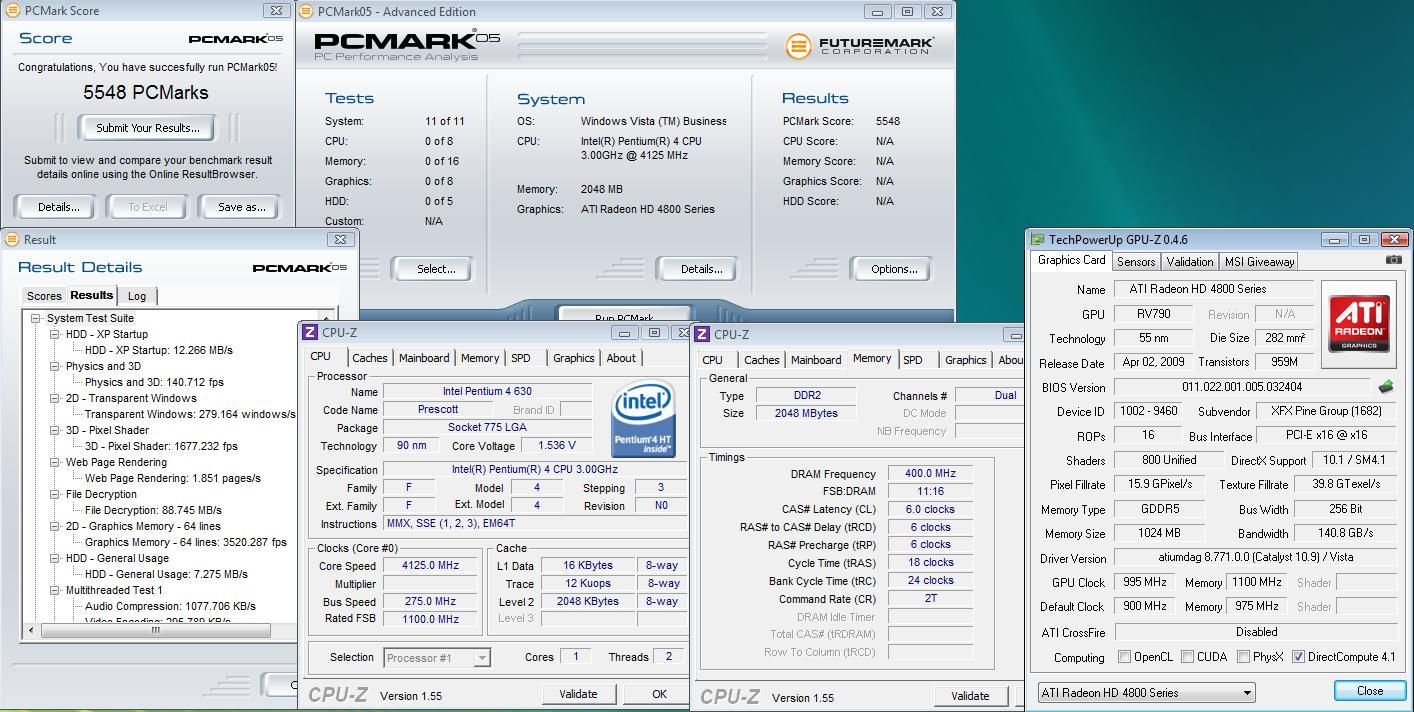The image size is (1414, 712).
Task: Collapse the 2D - Graphics Memory - 64 lines node
Action: point(55,526)
